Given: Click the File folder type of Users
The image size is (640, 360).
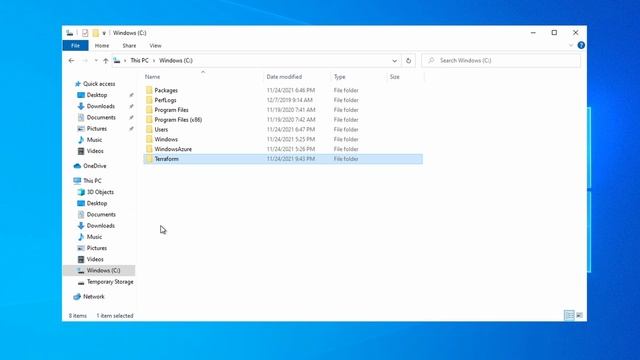Looking at the screenshot, I should click(x=346, y=129).
